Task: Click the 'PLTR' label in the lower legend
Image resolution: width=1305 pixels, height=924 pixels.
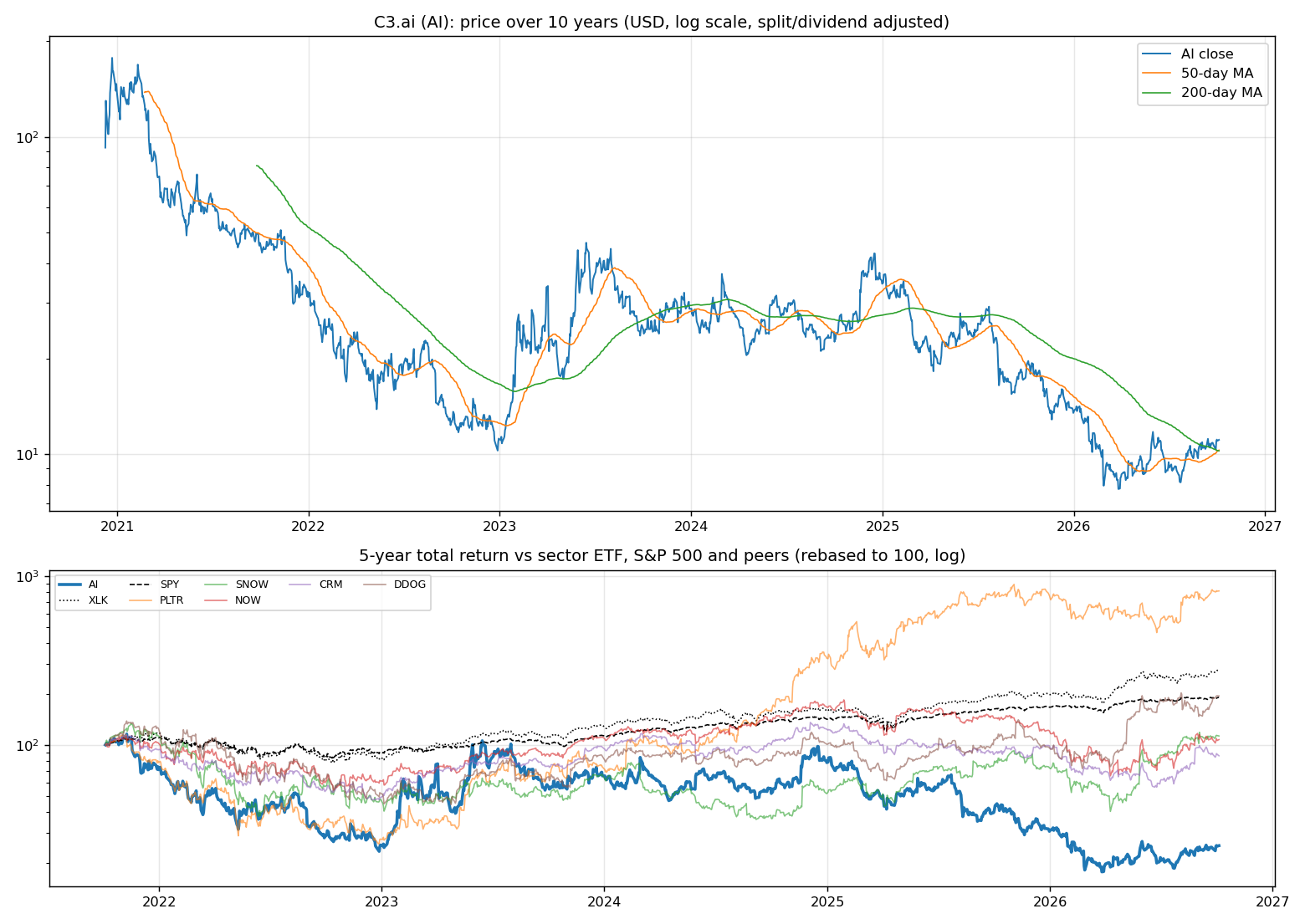Action: pyautogui.click(x=172, y=600)
